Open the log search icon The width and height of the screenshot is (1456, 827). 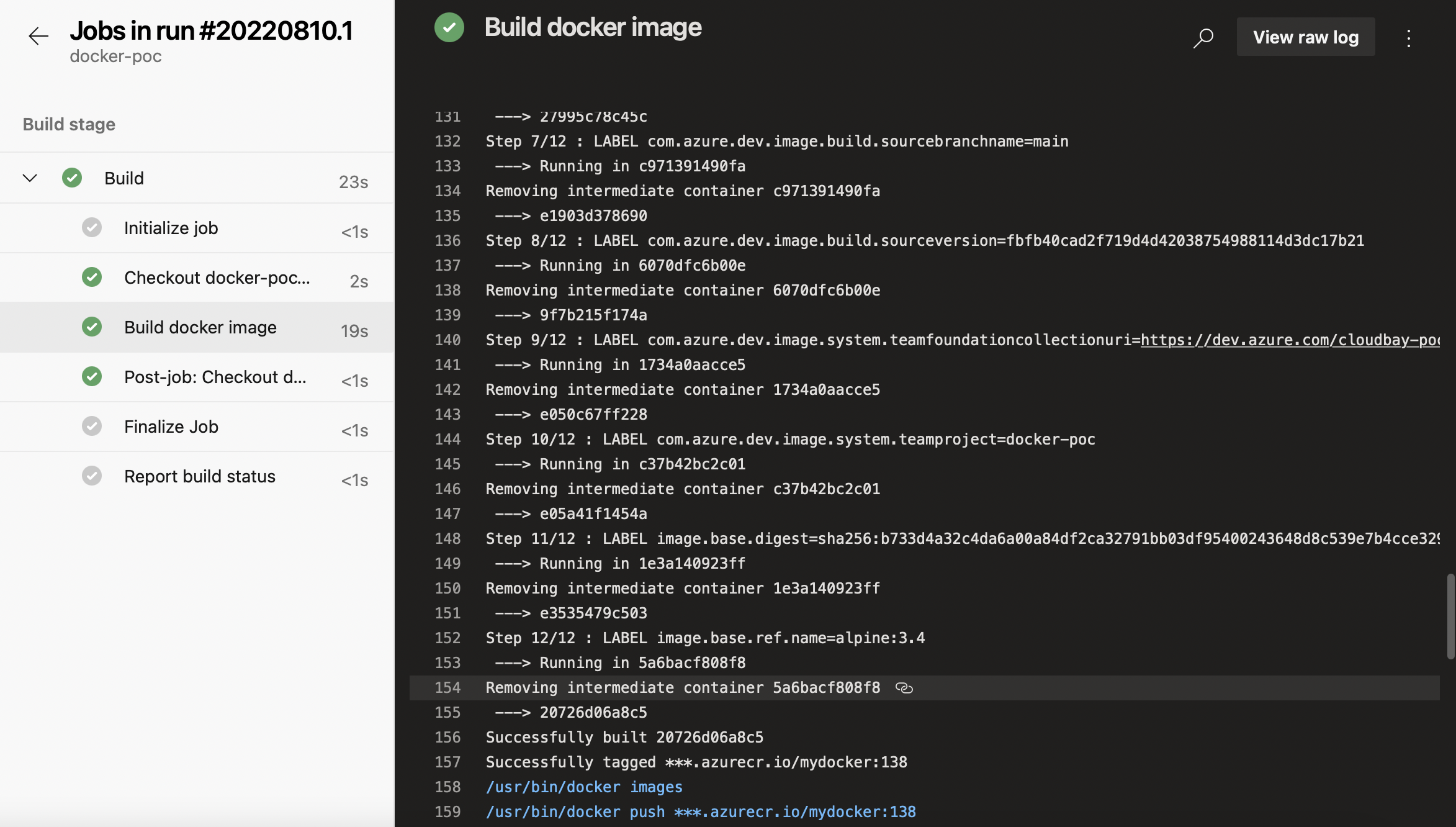(1203, 38)
